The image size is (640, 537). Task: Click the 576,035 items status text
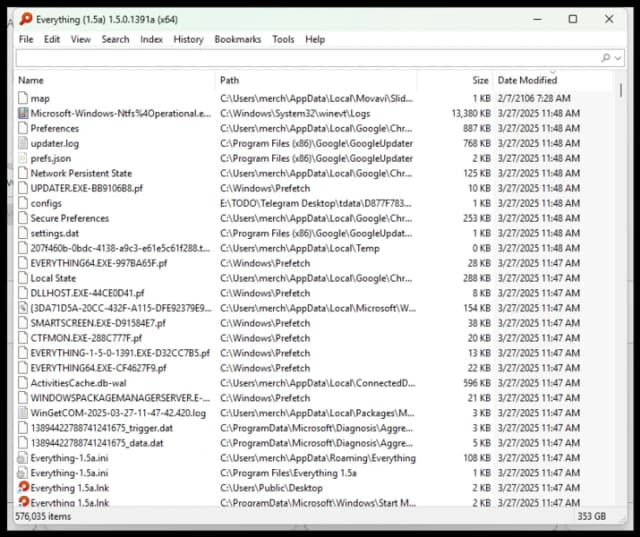pos(43,517)
